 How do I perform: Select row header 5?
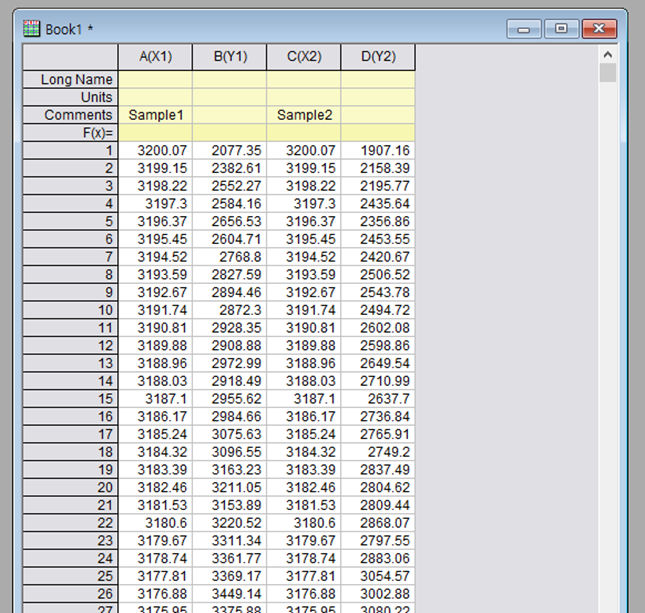[70, 221]
